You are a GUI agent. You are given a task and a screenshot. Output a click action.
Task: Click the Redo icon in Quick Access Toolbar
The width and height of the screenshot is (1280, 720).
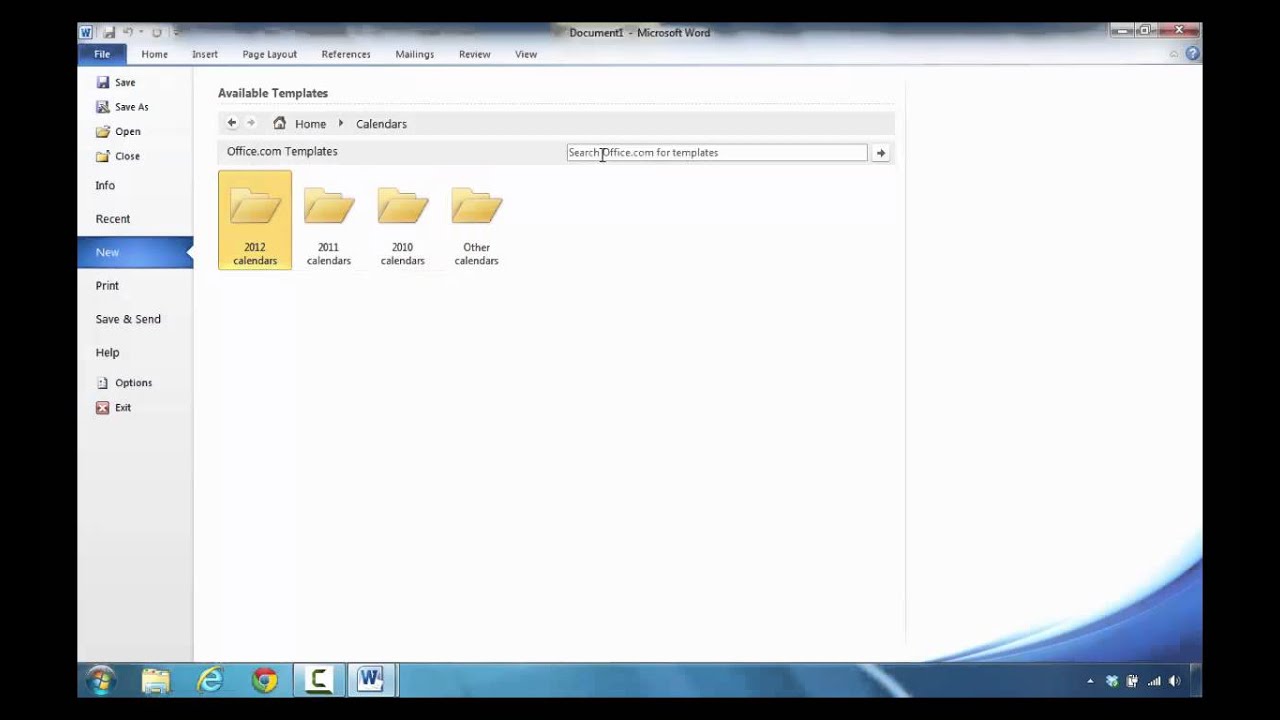[x=157, y=33]
